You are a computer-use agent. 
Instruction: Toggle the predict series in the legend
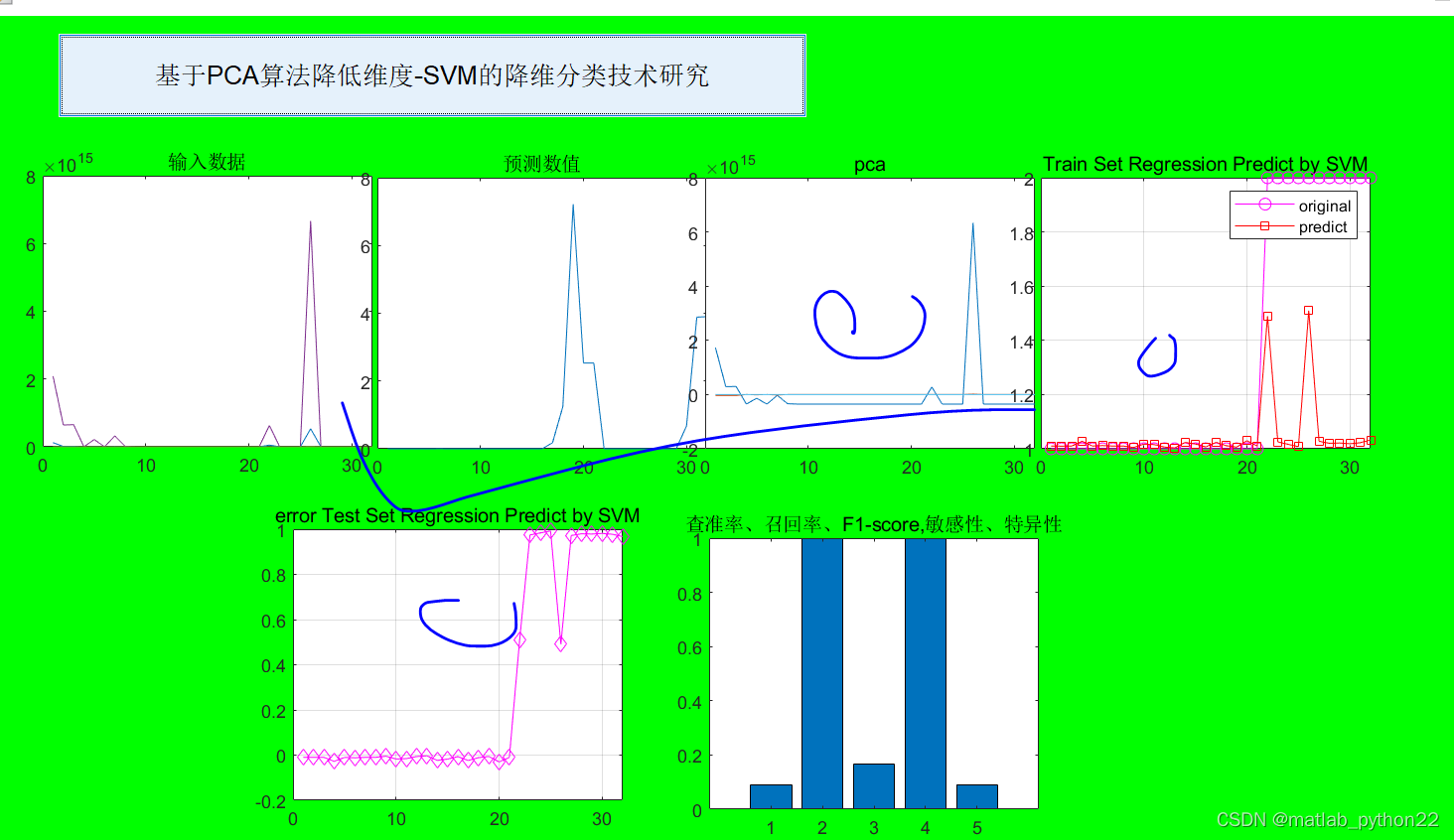[1323, 226]
